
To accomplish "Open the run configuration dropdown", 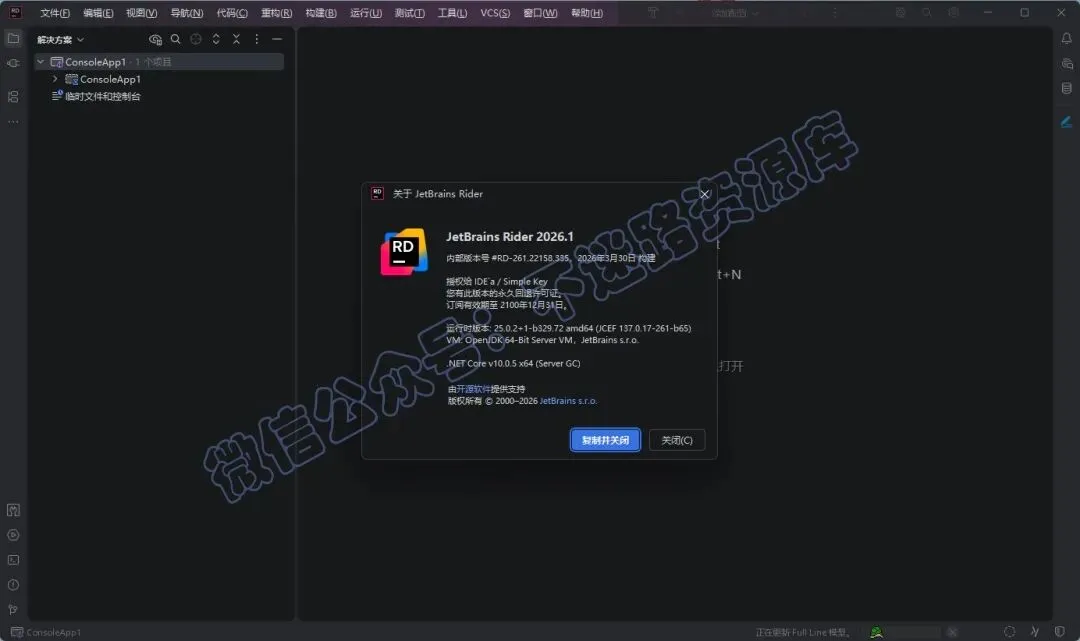I will 735,13.
